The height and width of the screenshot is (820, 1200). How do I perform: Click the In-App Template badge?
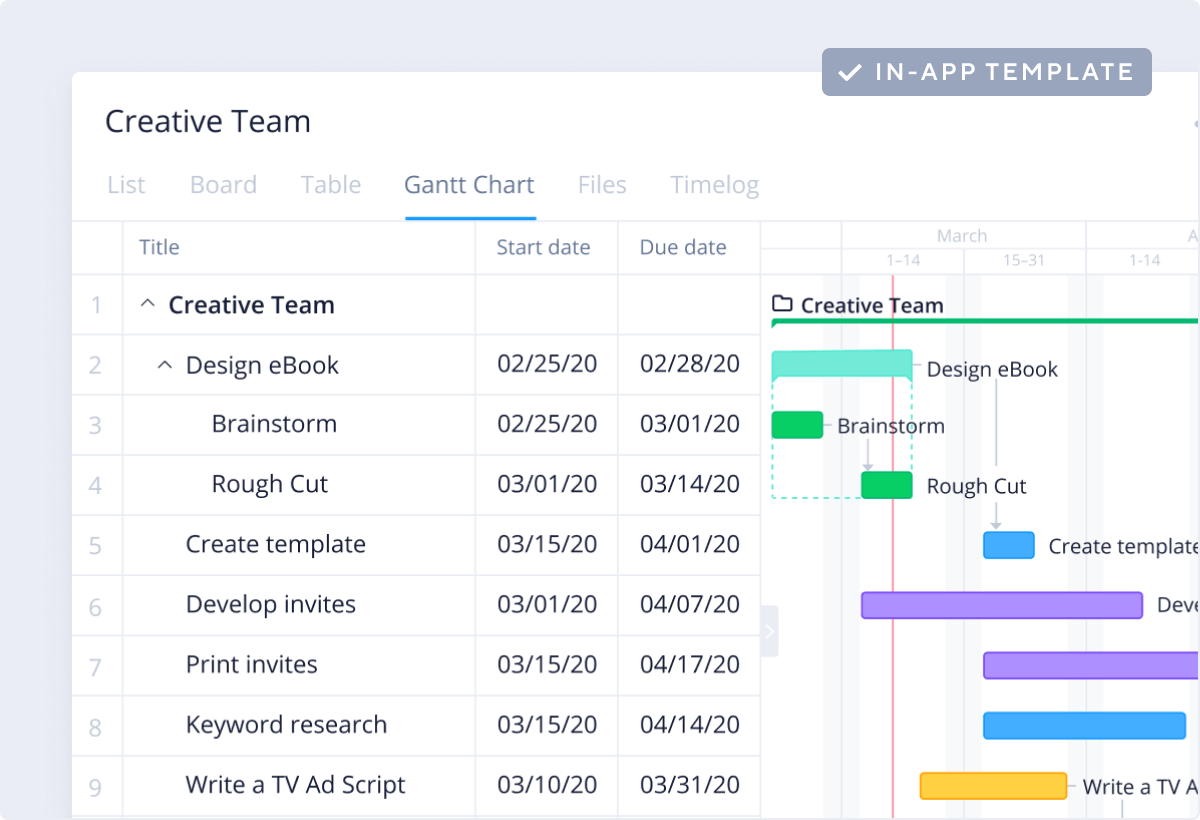coord(986,72)
